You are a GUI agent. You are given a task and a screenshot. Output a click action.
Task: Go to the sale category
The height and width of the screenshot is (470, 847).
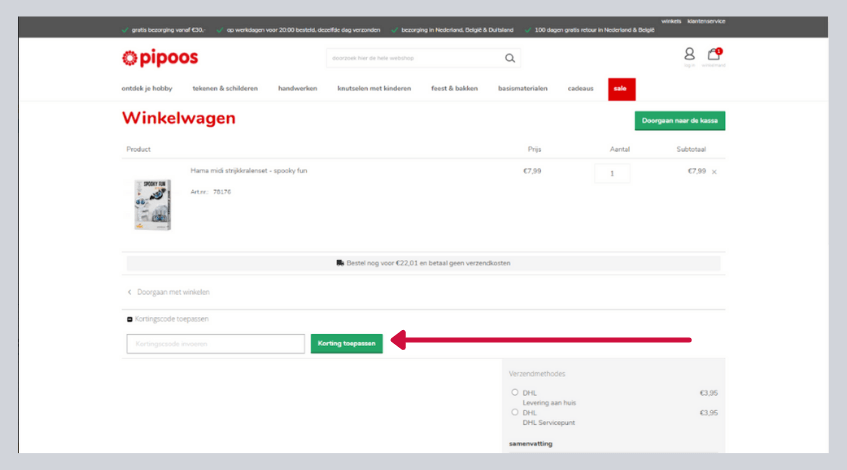click(x=621, y=89)
